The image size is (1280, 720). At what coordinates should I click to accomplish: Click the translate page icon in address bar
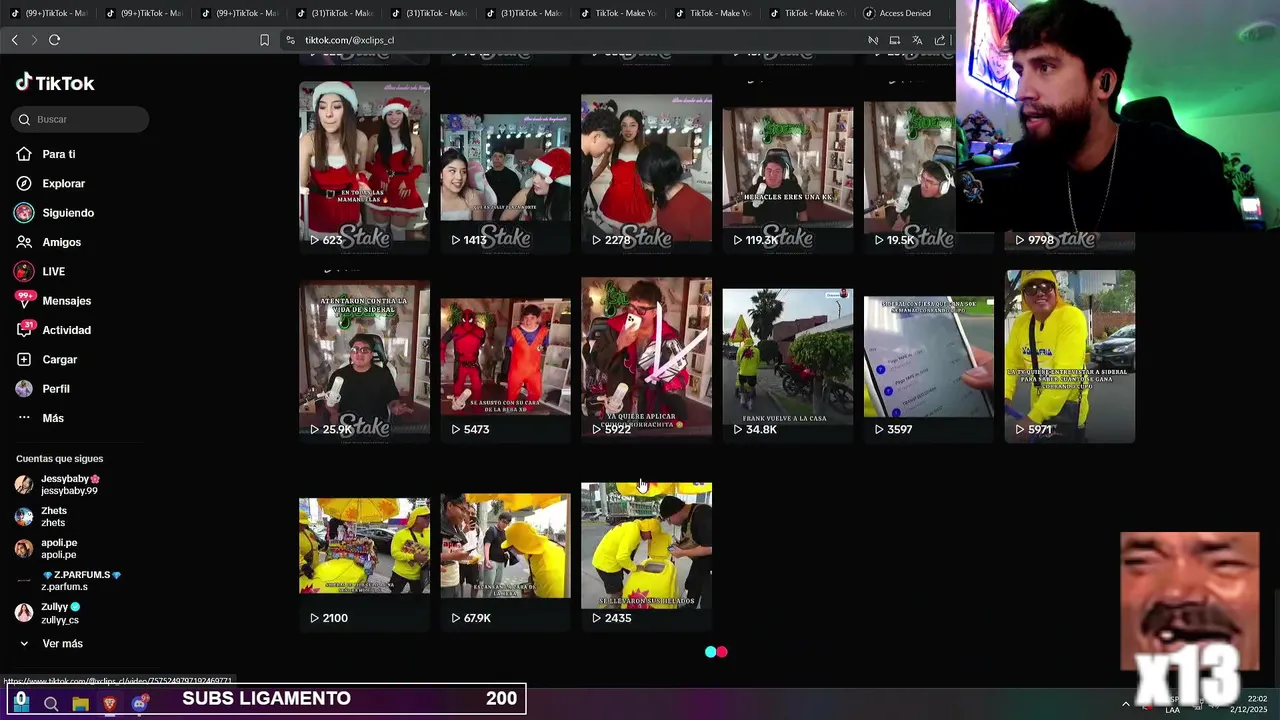click(917, 40)
